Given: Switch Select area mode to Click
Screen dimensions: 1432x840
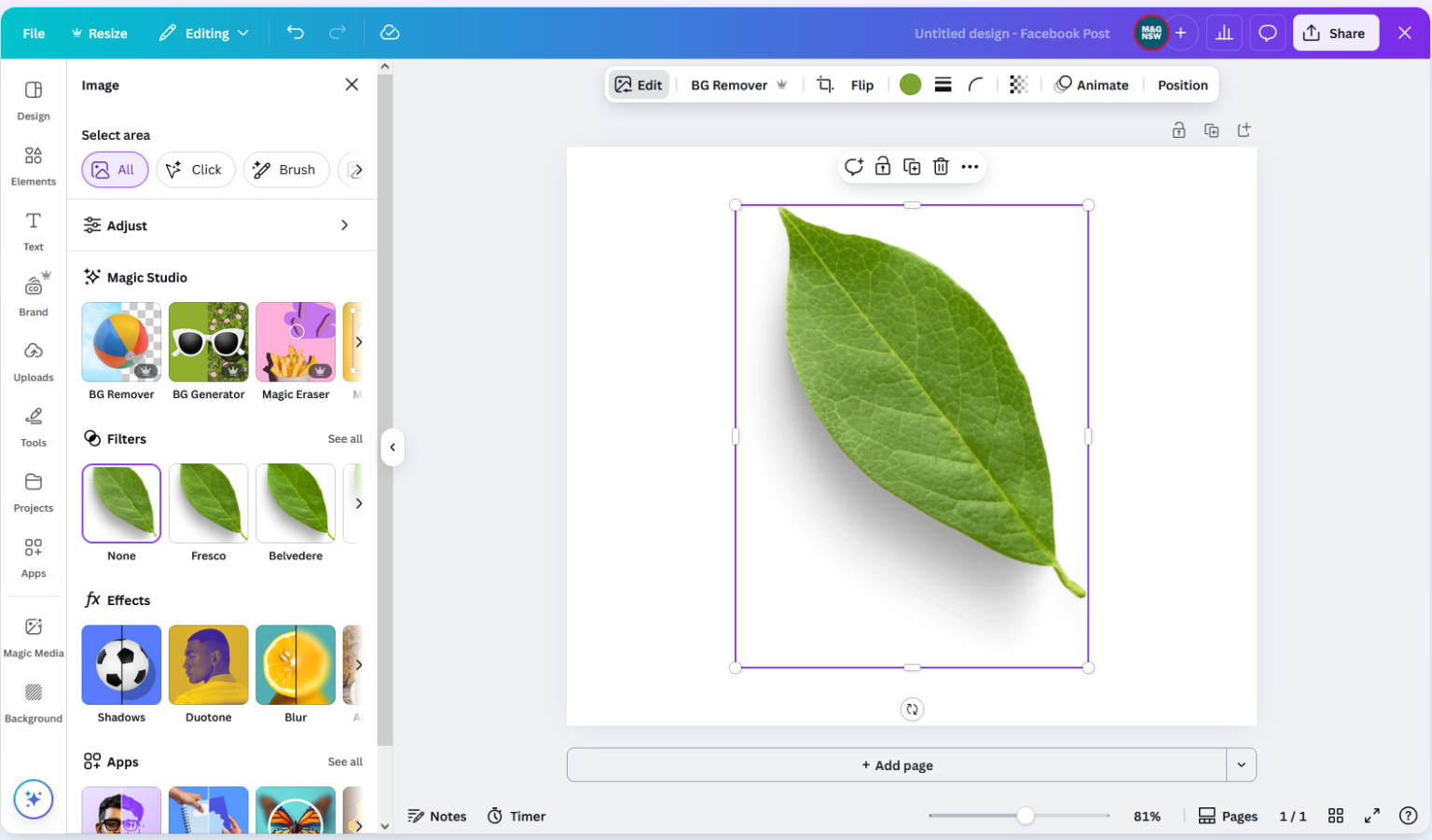Looking at the screenshot, I should coord(196,170).
